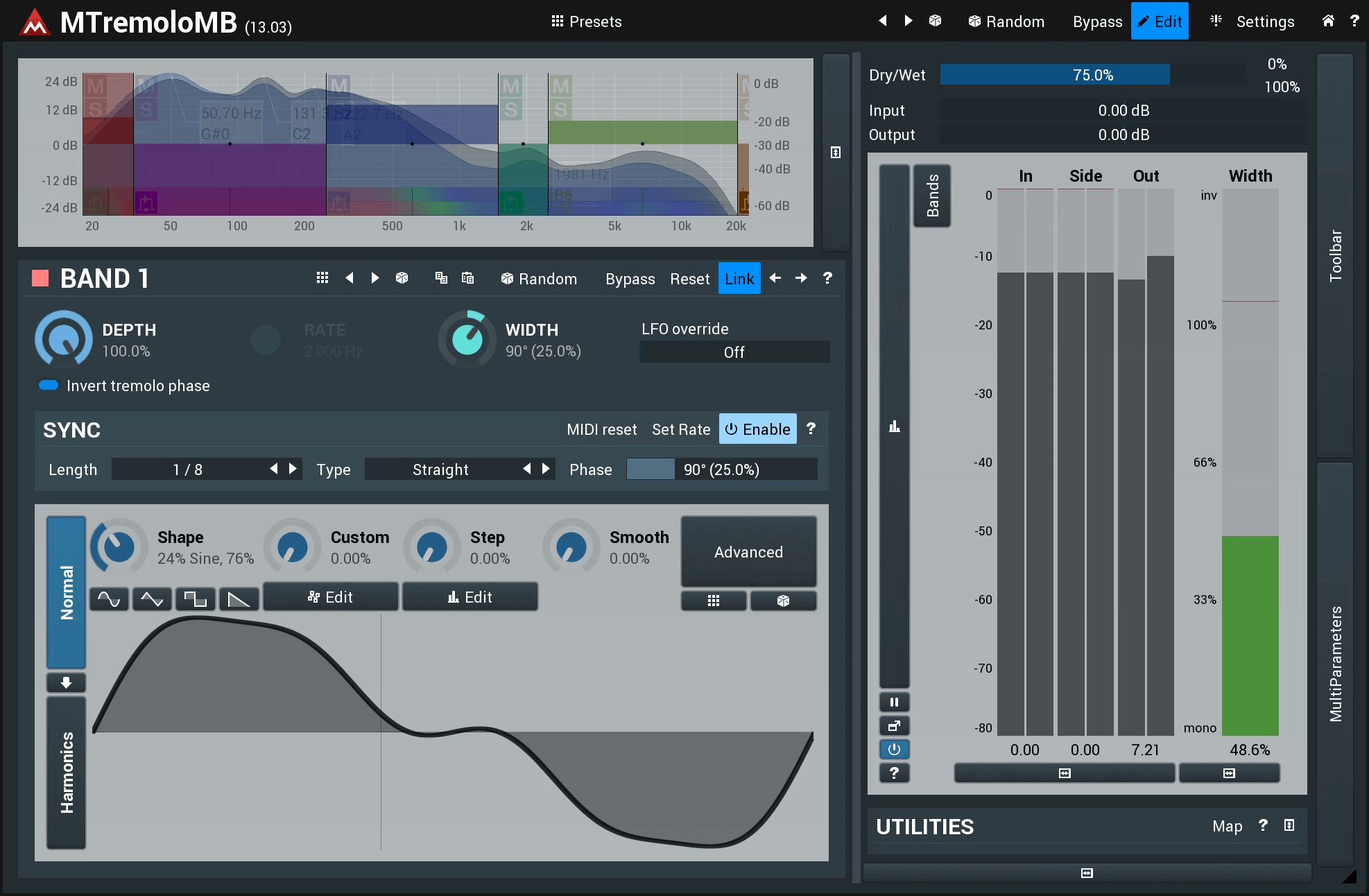Adjust the Dry/Wet slider
Viewport: 1369px width, 896px height.
tap(1092, 75)
